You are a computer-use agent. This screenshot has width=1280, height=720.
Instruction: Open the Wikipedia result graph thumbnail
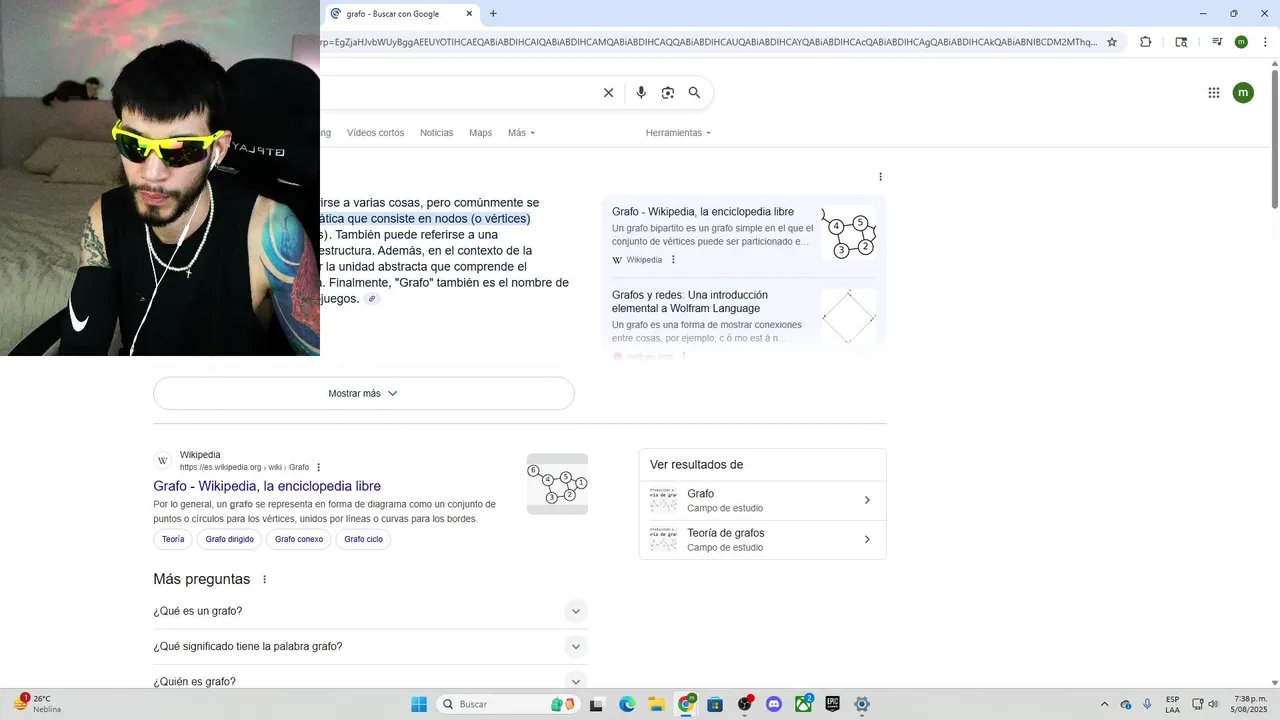[x=557, y=484]
